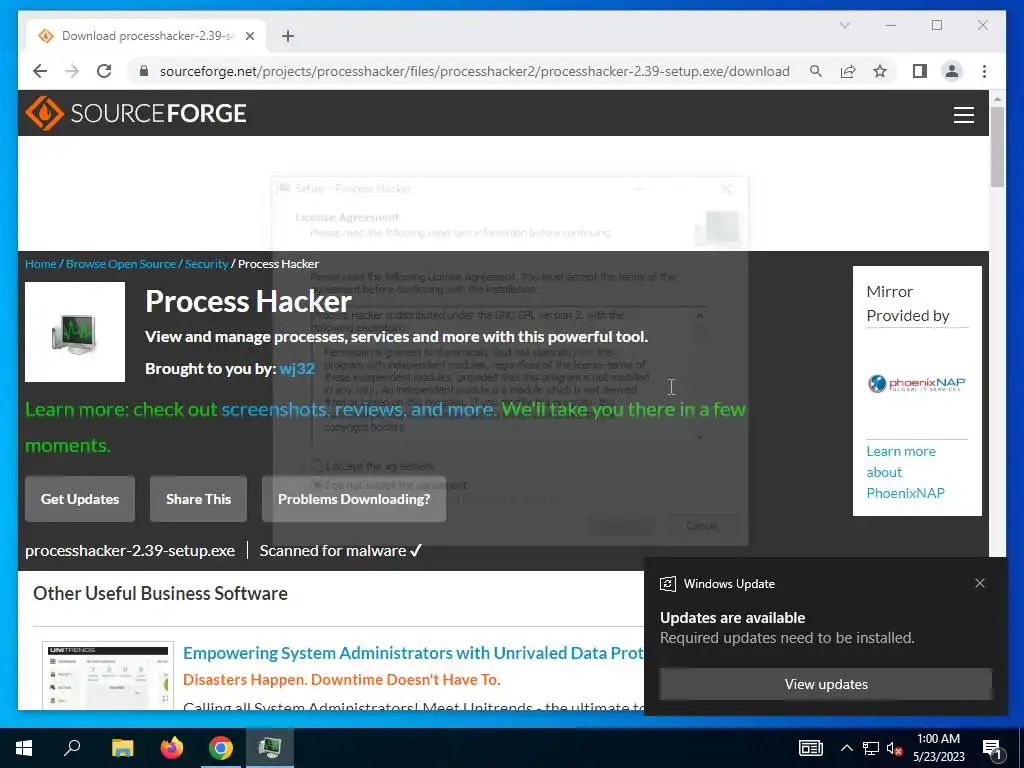Follow the screenshots, reviews, and more link

tap(358, 409)
